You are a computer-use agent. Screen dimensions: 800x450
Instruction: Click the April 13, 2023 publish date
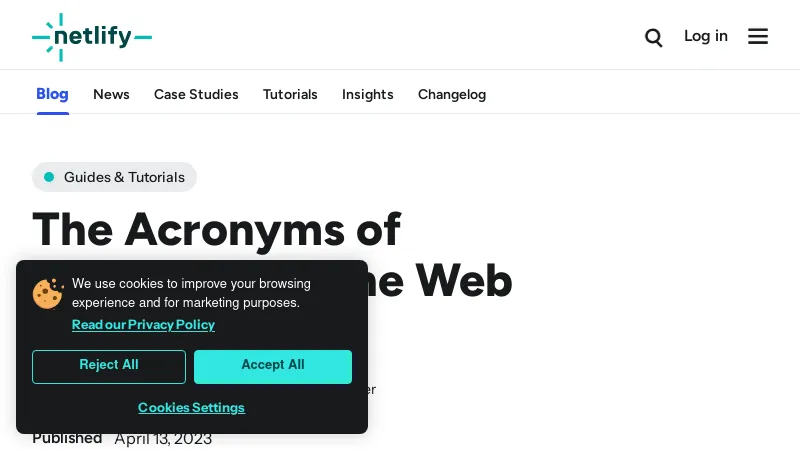coord(163,439)
